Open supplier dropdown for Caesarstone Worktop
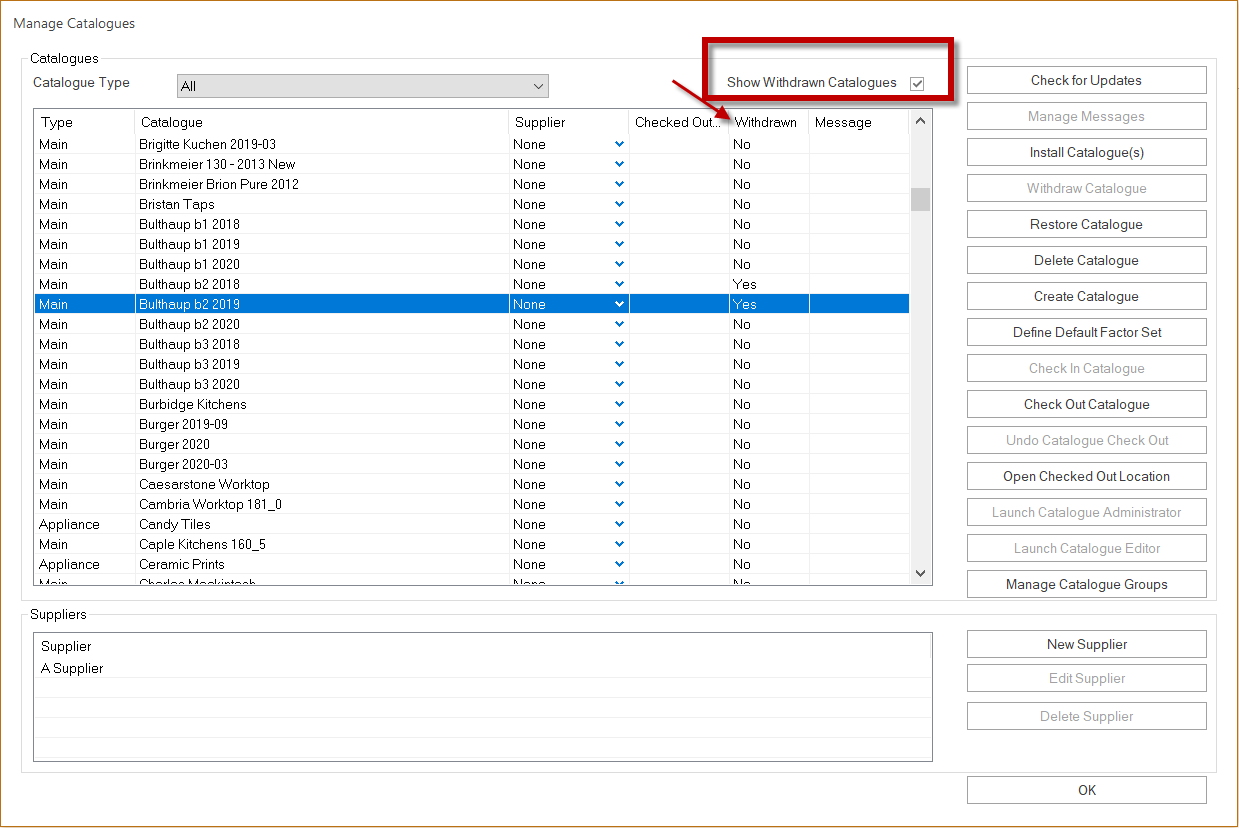 pos(620,484)
